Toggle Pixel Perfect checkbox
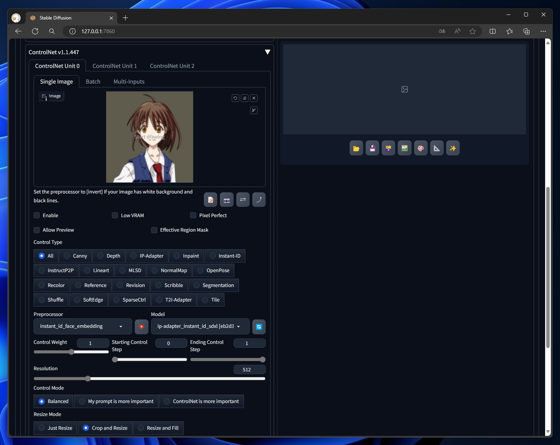 (193, 215)
